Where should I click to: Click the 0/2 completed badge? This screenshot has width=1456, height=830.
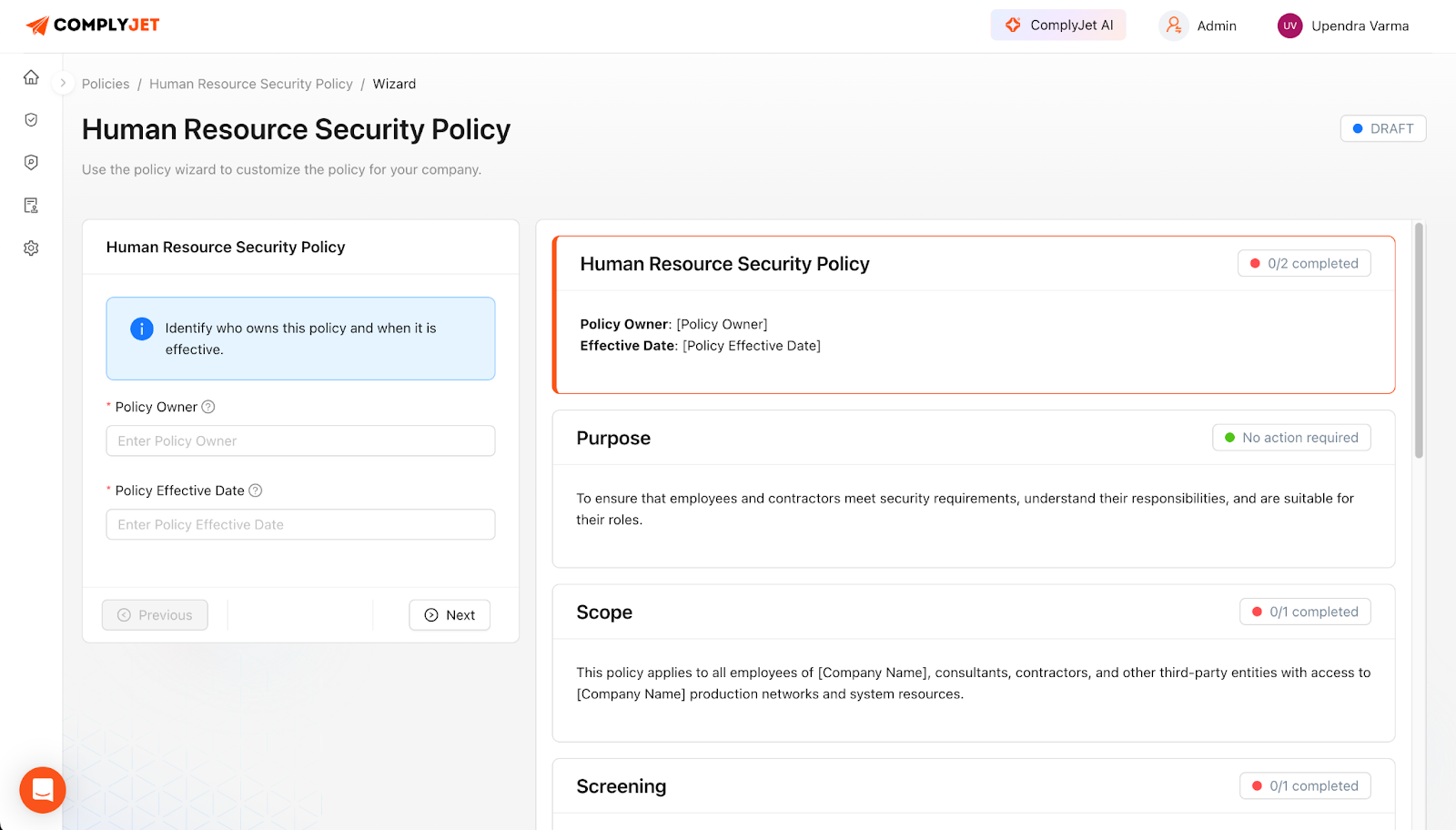click(x=1304, y=263)
